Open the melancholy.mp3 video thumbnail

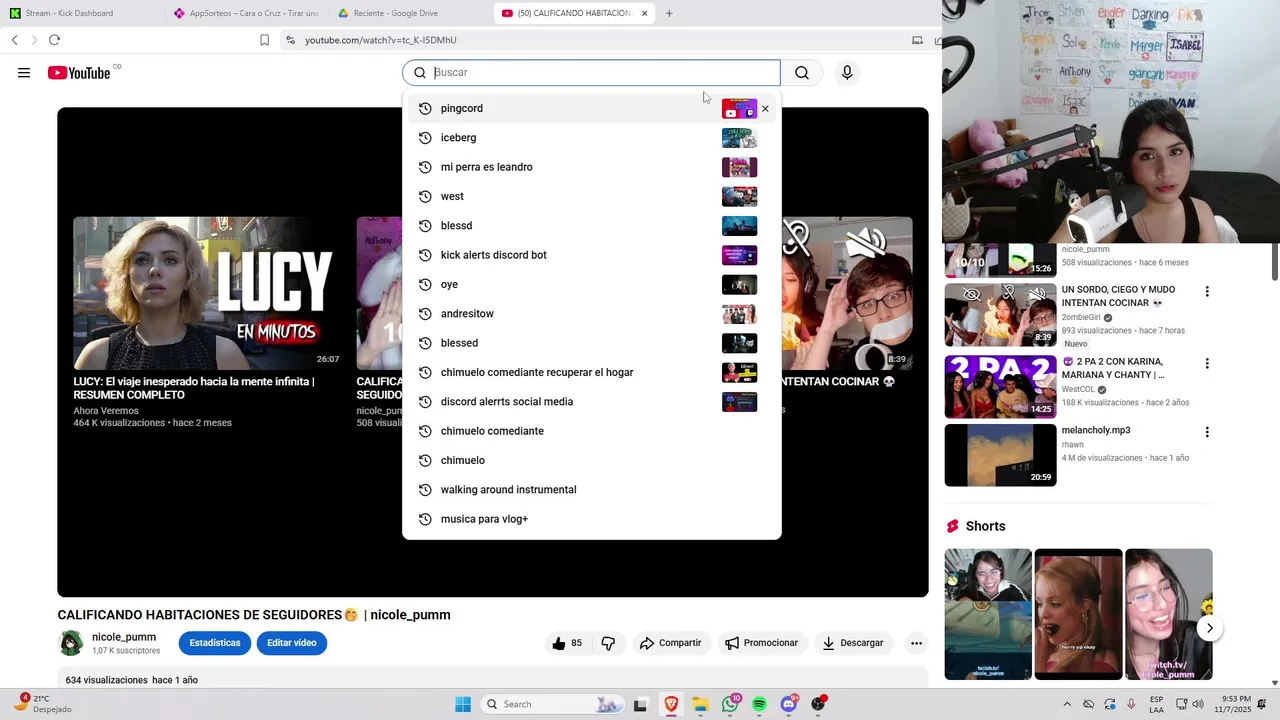point(1000,455)
